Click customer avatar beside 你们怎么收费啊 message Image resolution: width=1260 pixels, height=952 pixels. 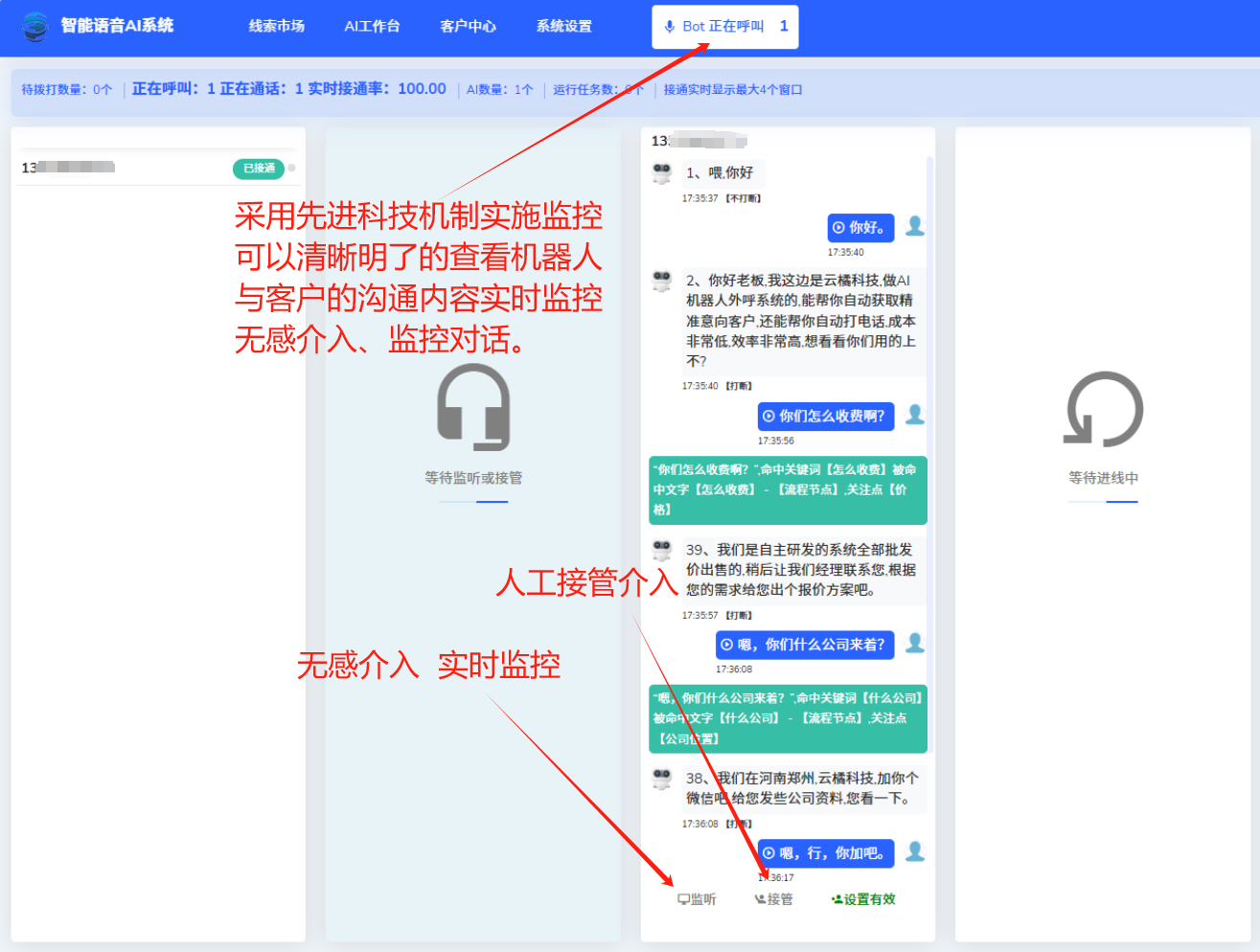pyautogui.click(x=915, y=415)
